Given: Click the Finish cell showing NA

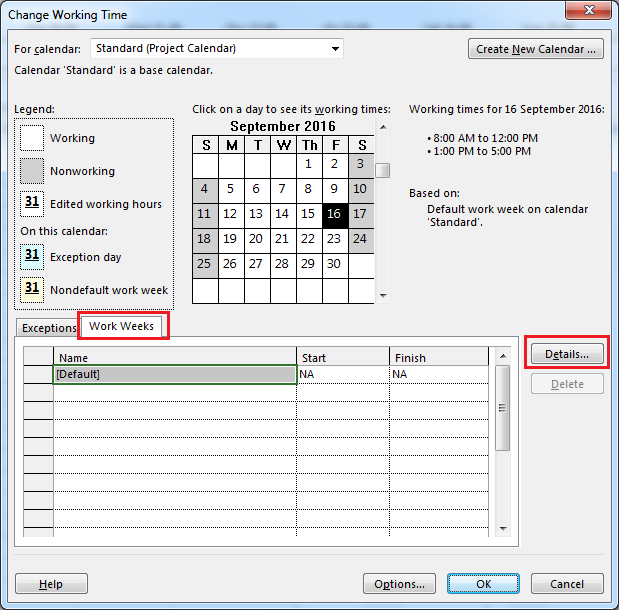Looking at the screenshot, I should click(438, 374).
